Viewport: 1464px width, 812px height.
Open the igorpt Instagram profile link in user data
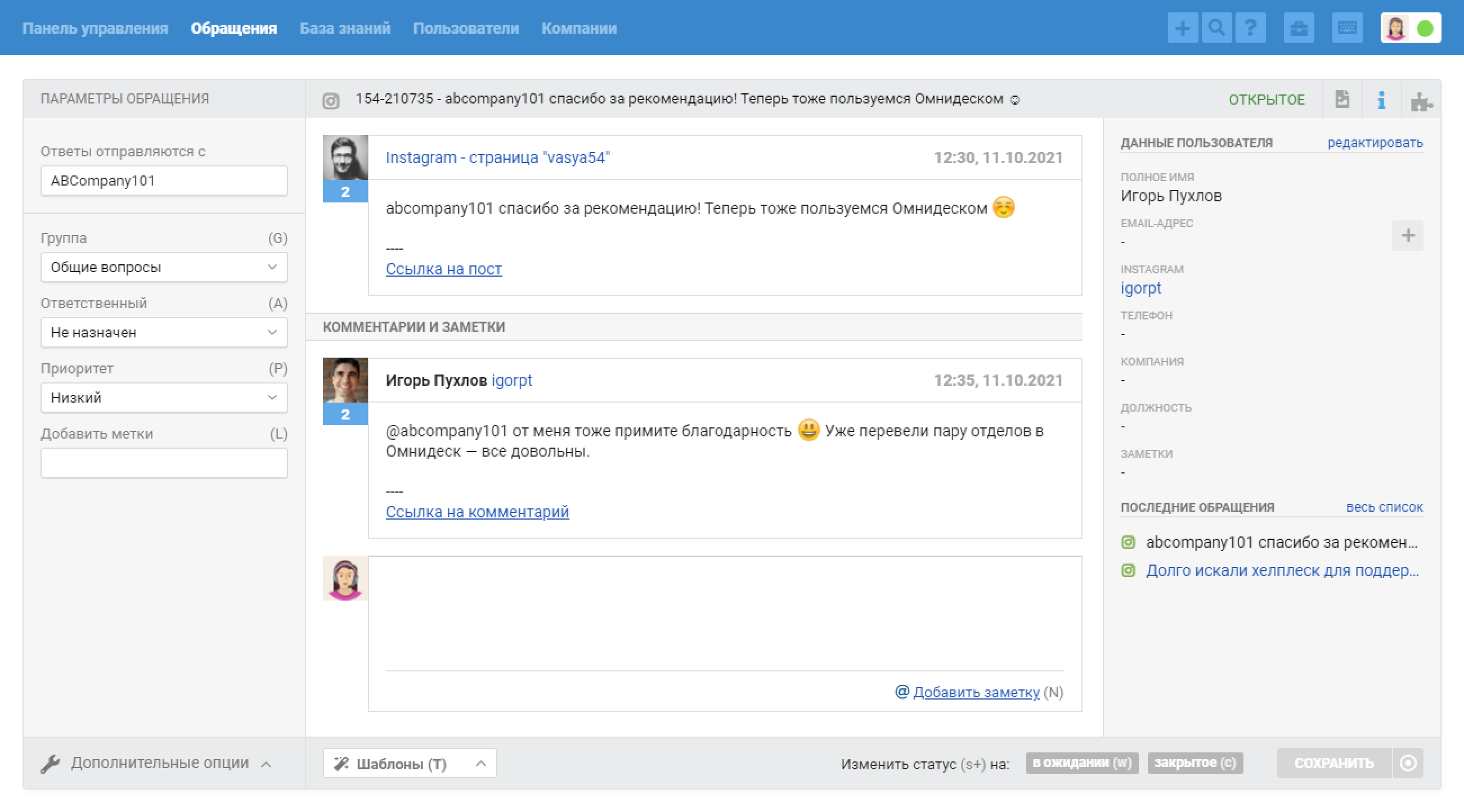tap(1140, 288)
